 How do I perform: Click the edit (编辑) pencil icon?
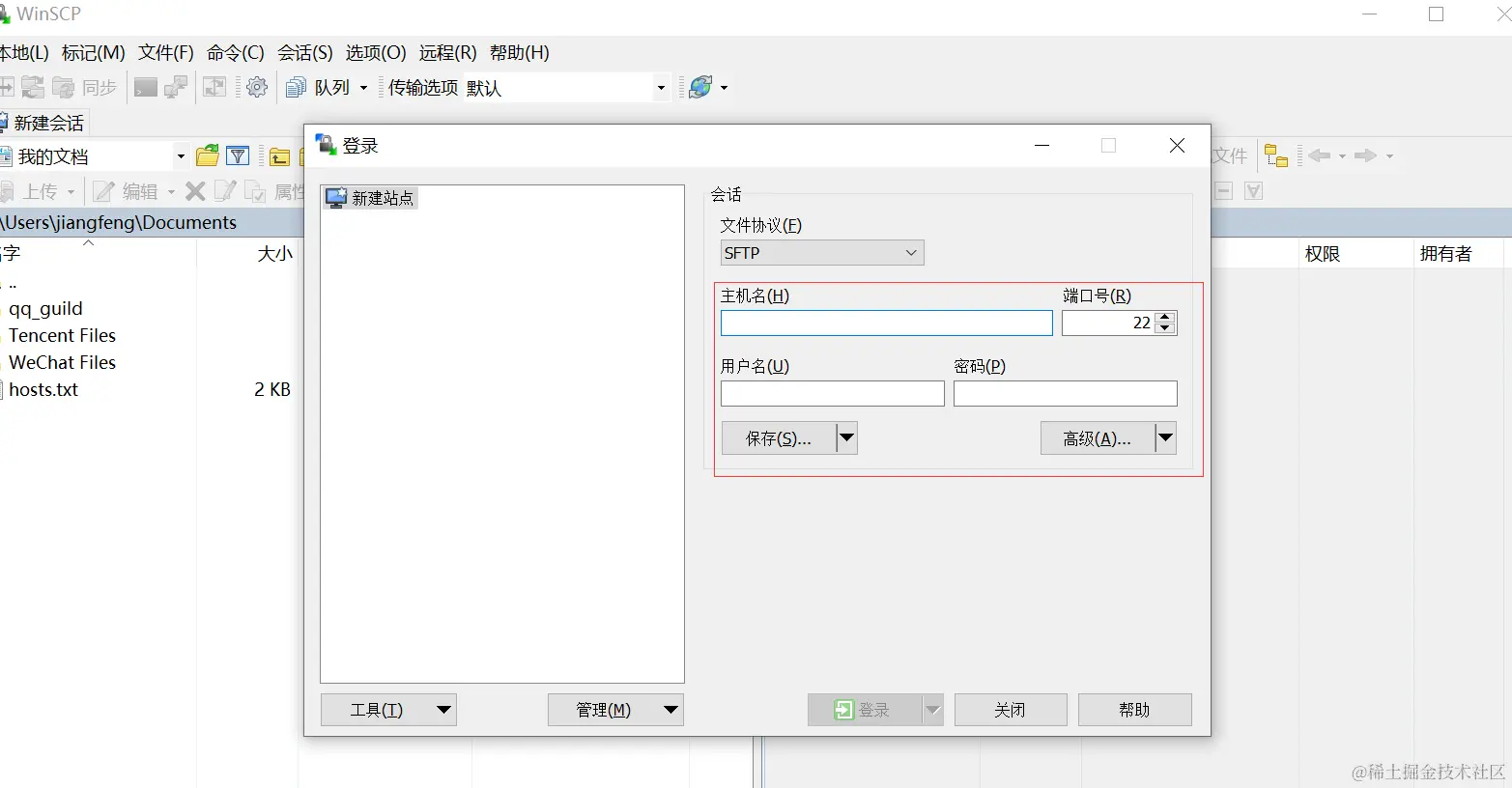tap(103, 191)
